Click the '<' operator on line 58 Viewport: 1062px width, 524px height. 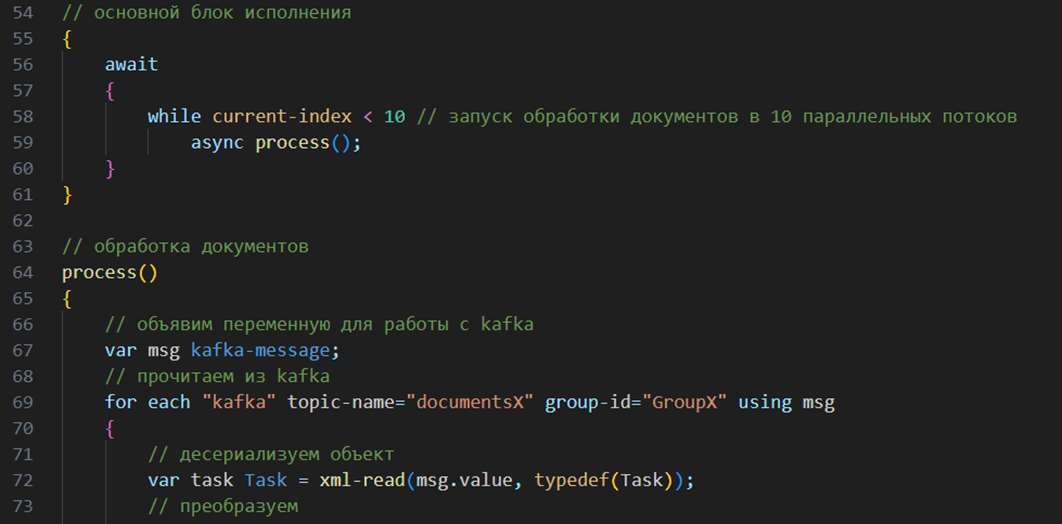(368, 116)
